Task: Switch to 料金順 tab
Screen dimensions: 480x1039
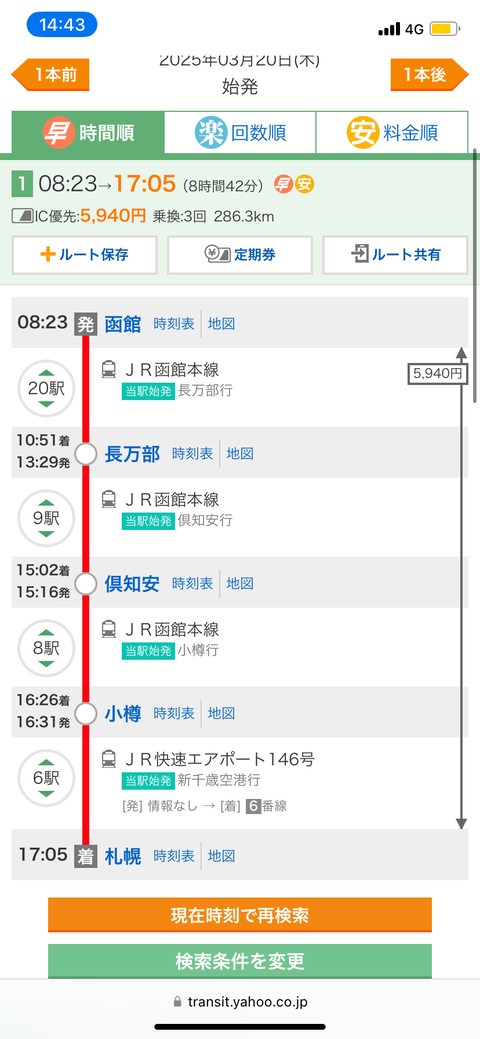Action: 392,133
